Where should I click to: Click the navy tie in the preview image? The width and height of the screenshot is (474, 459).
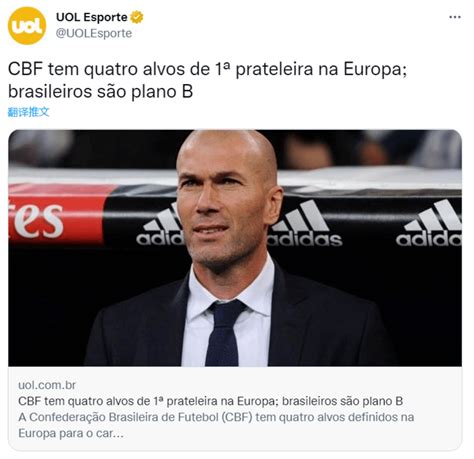click(x=223, y=333)
